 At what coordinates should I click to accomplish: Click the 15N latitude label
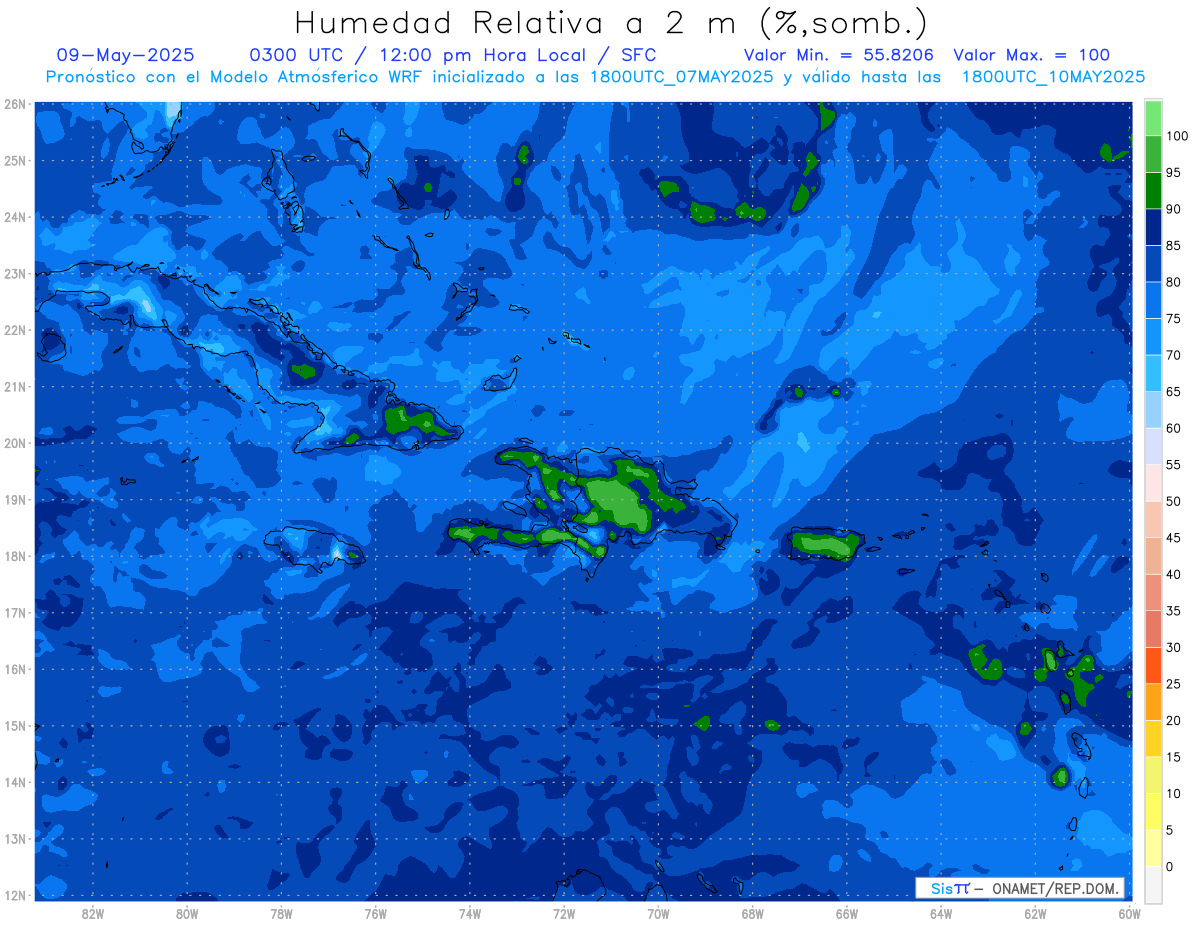(15, 725)
